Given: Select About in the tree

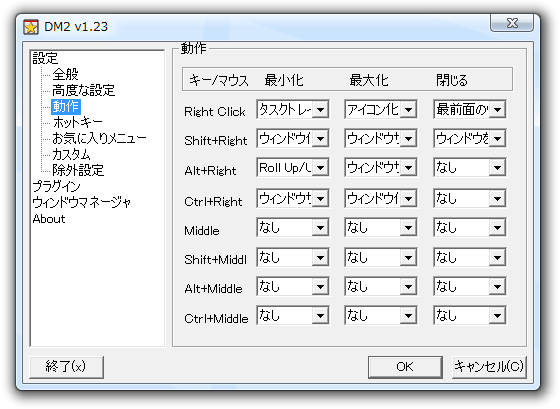Looking at the screenshot, I should click(49, 219).
